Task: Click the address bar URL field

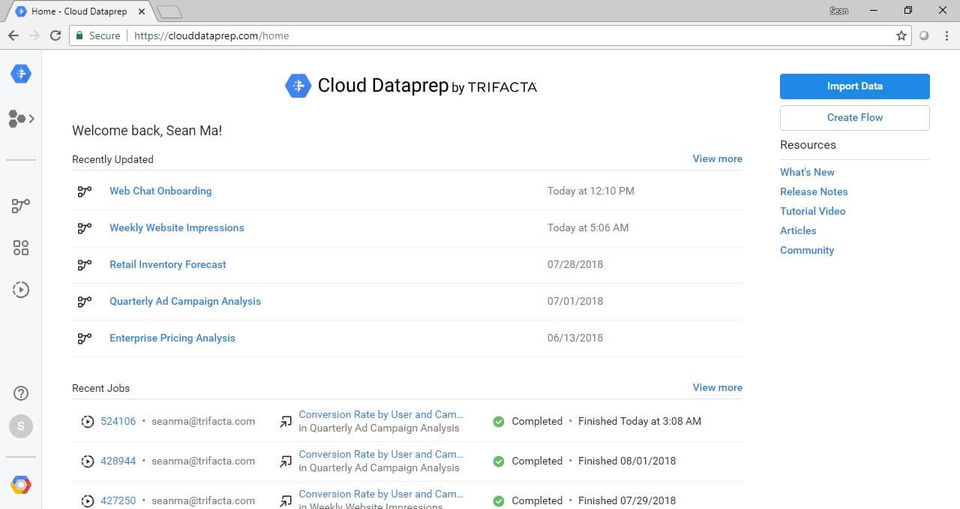Action: [490, 36]
